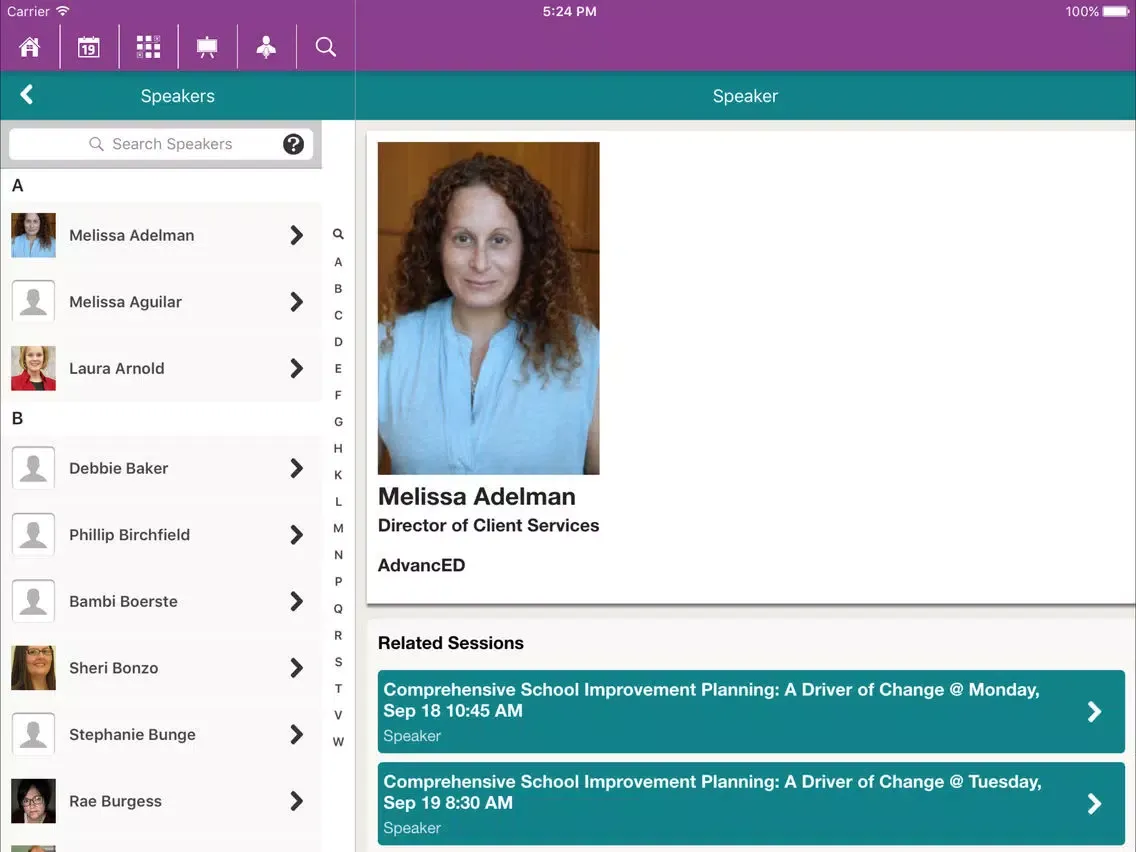Open the speakers person icon
1136x852 pixels.
266,48
